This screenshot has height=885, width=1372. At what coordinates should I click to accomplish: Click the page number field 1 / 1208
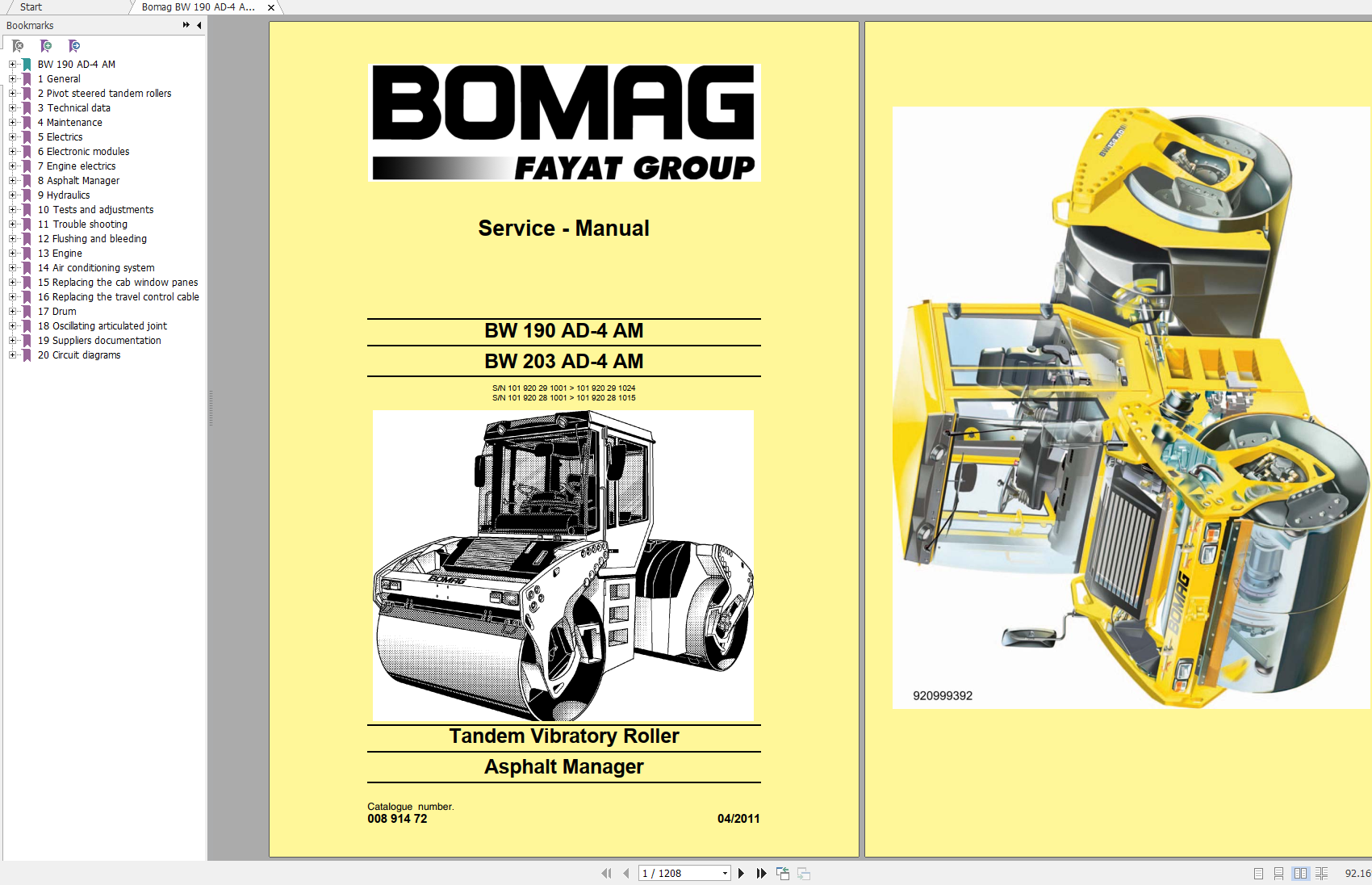[680, 873]
